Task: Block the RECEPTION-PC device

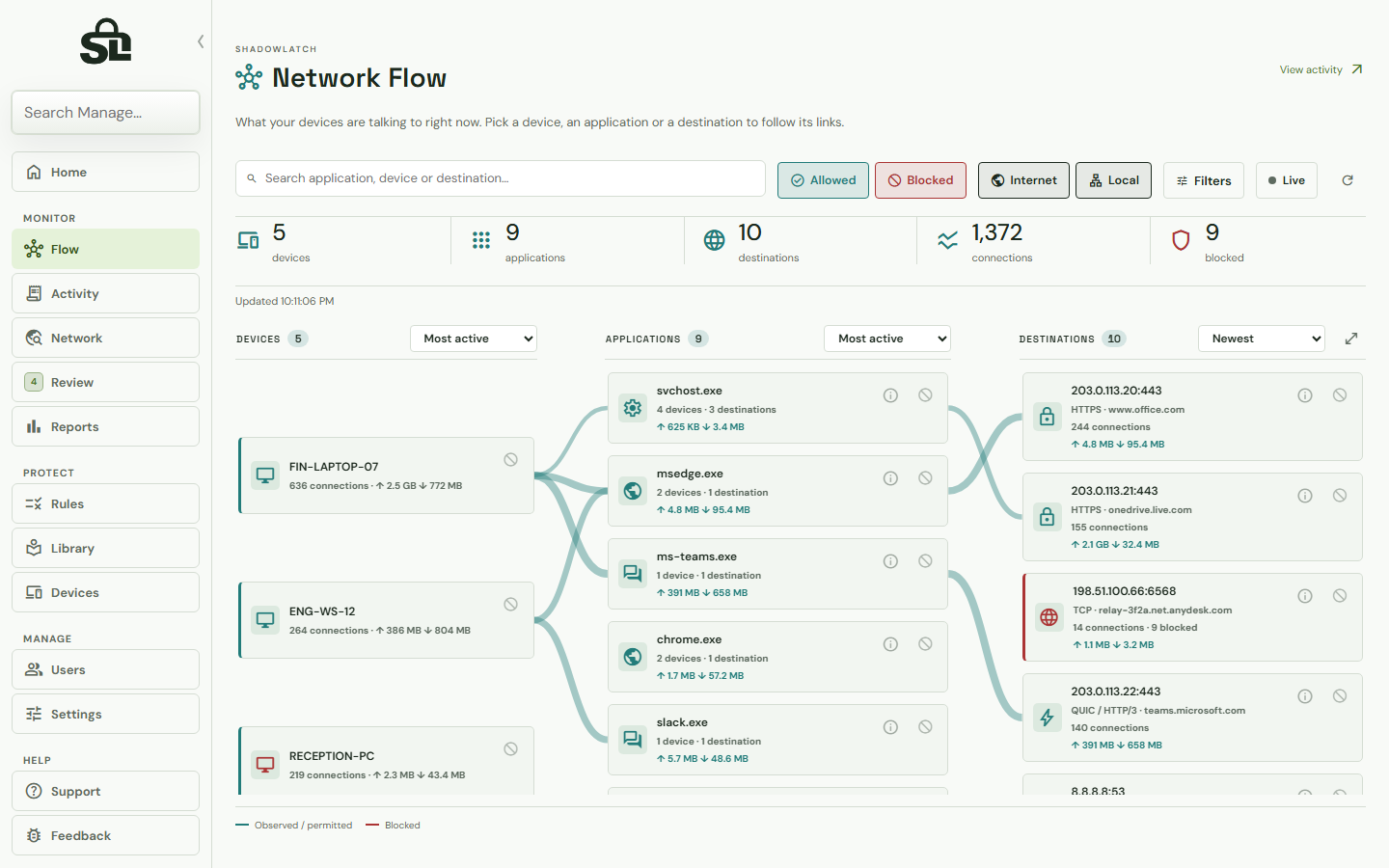Action: tap(511, 749)
